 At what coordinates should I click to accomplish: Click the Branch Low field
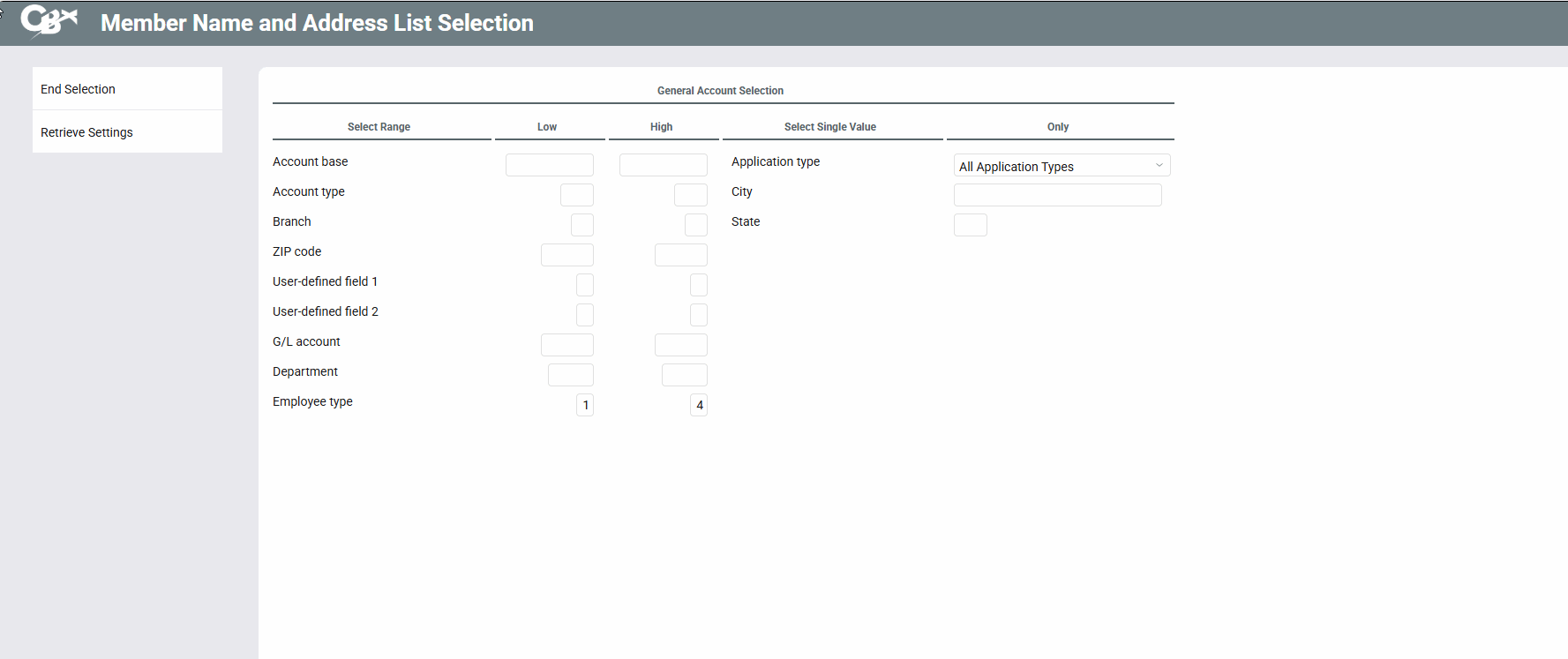581,225
